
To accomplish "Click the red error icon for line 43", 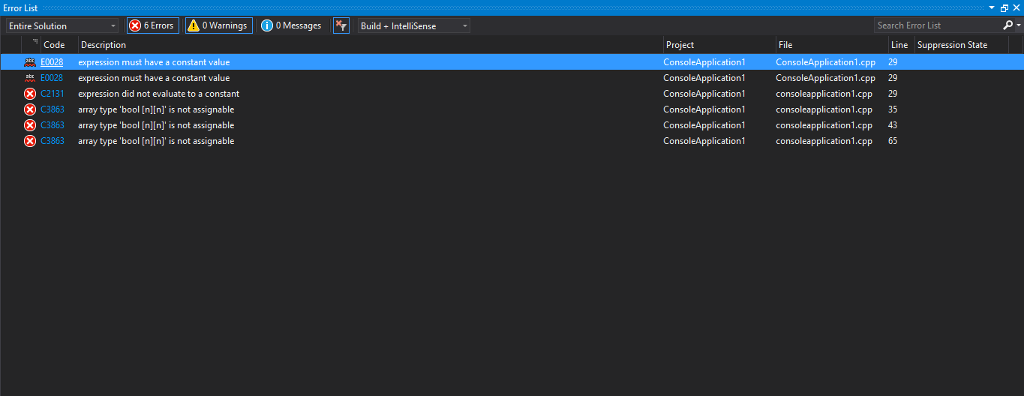I will (x=30, y=125).
